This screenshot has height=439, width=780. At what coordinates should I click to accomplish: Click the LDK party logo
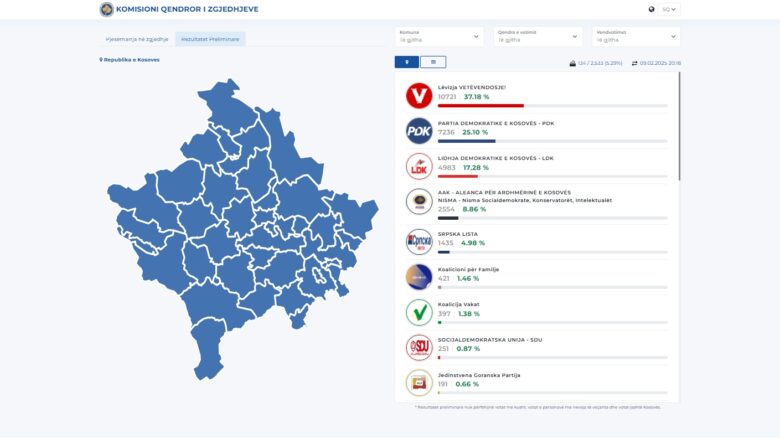(x=419, y=166)
